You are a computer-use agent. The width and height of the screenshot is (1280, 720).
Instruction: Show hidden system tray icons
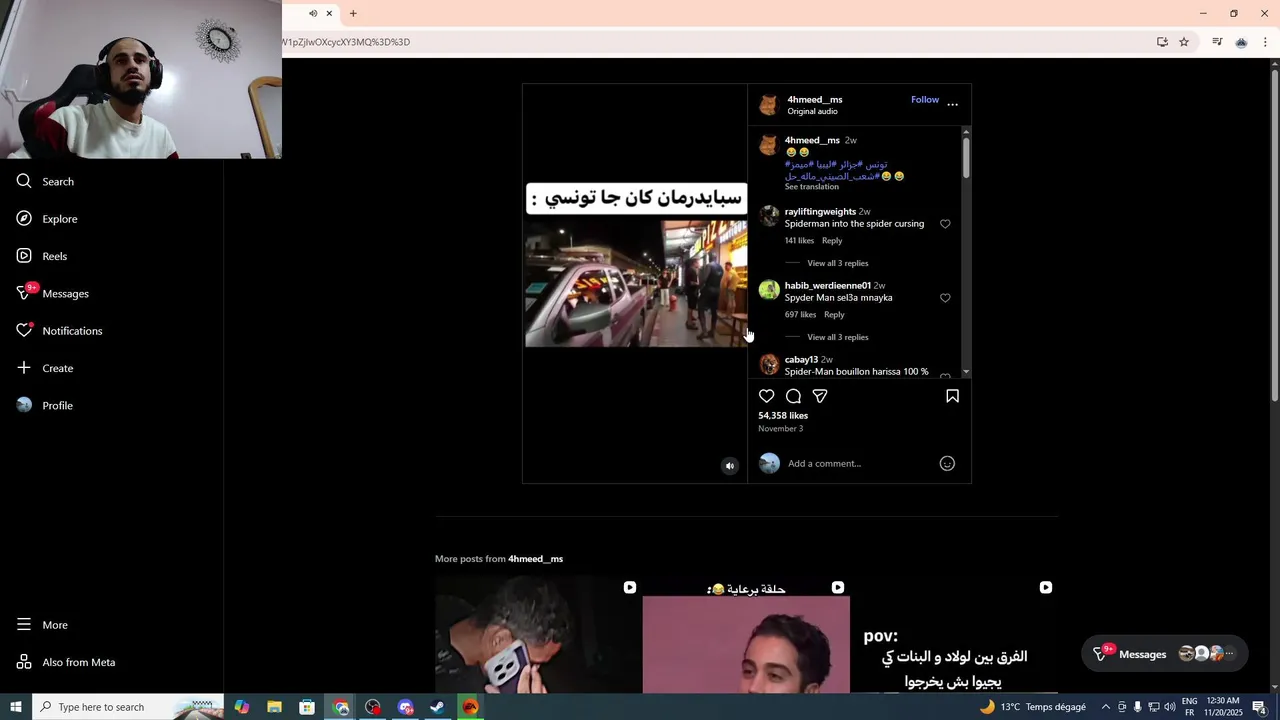click(1105, 707)
